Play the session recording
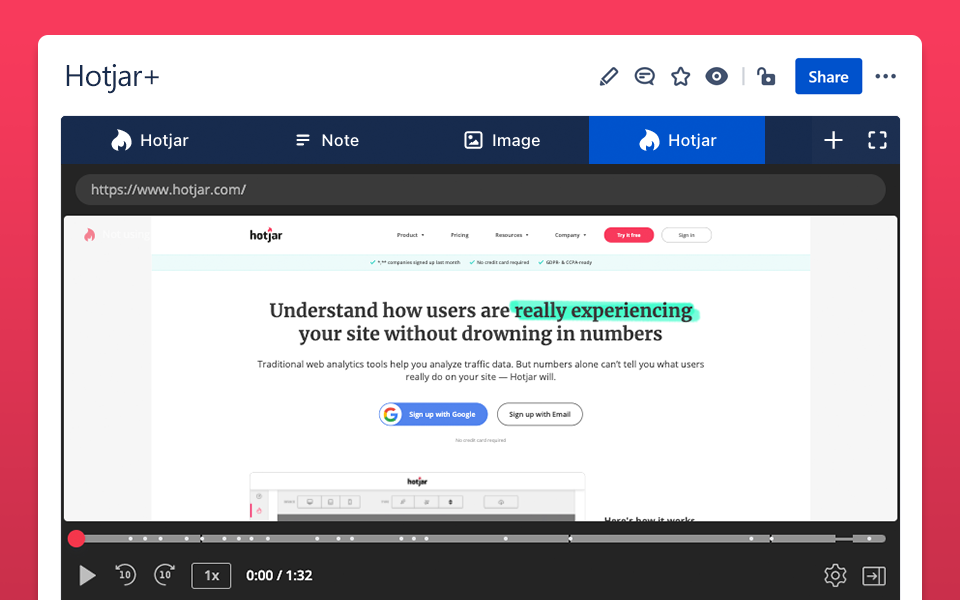This screenshot has height=600, width=960. tap(87, 576)
